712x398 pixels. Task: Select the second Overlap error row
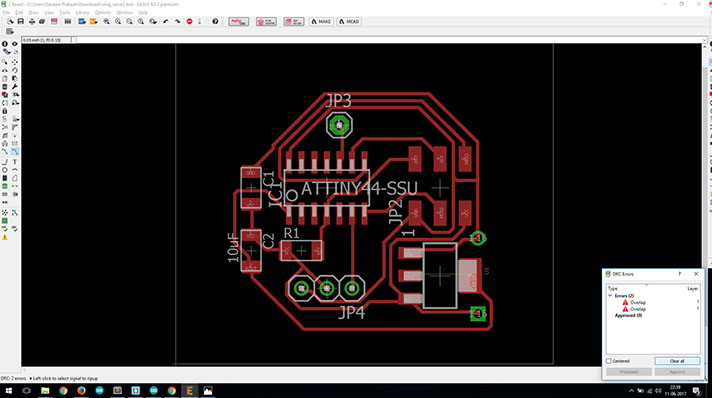click(638, 309)
